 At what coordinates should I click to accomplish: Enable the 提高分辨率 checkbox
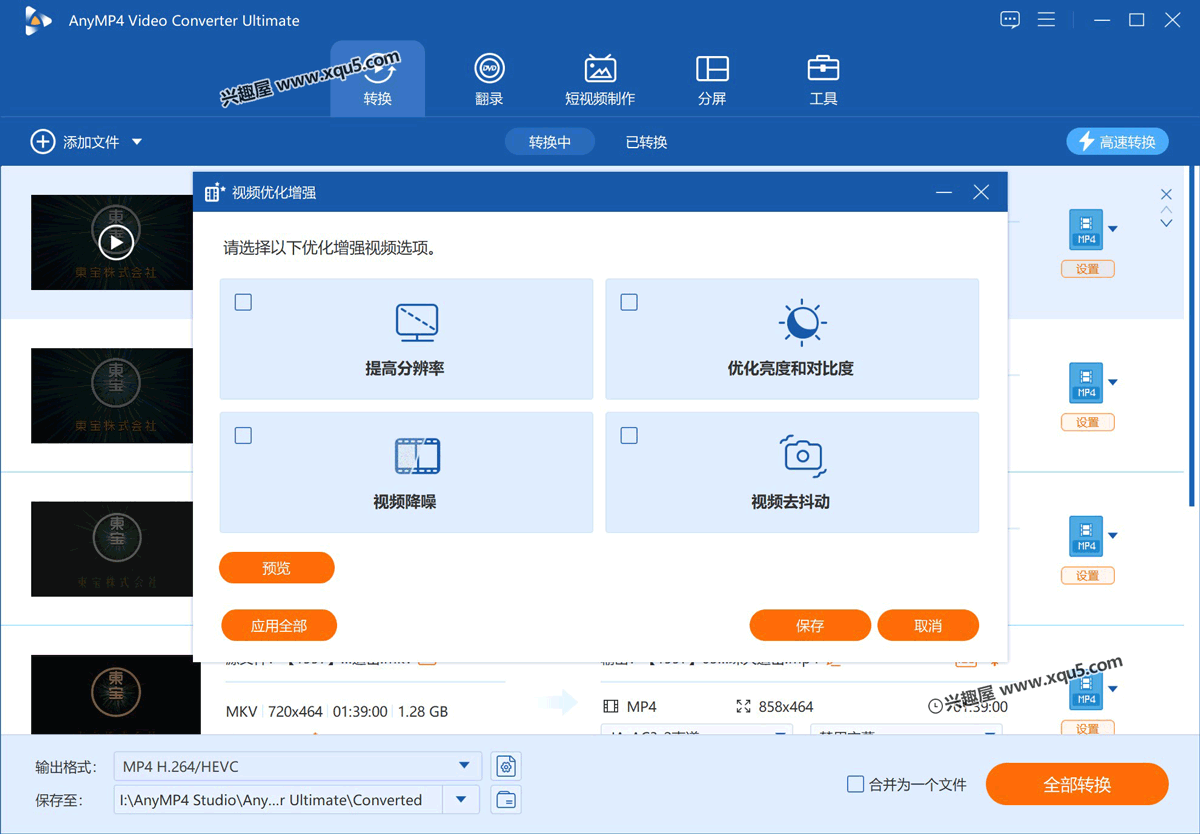[x=243, y=302]
